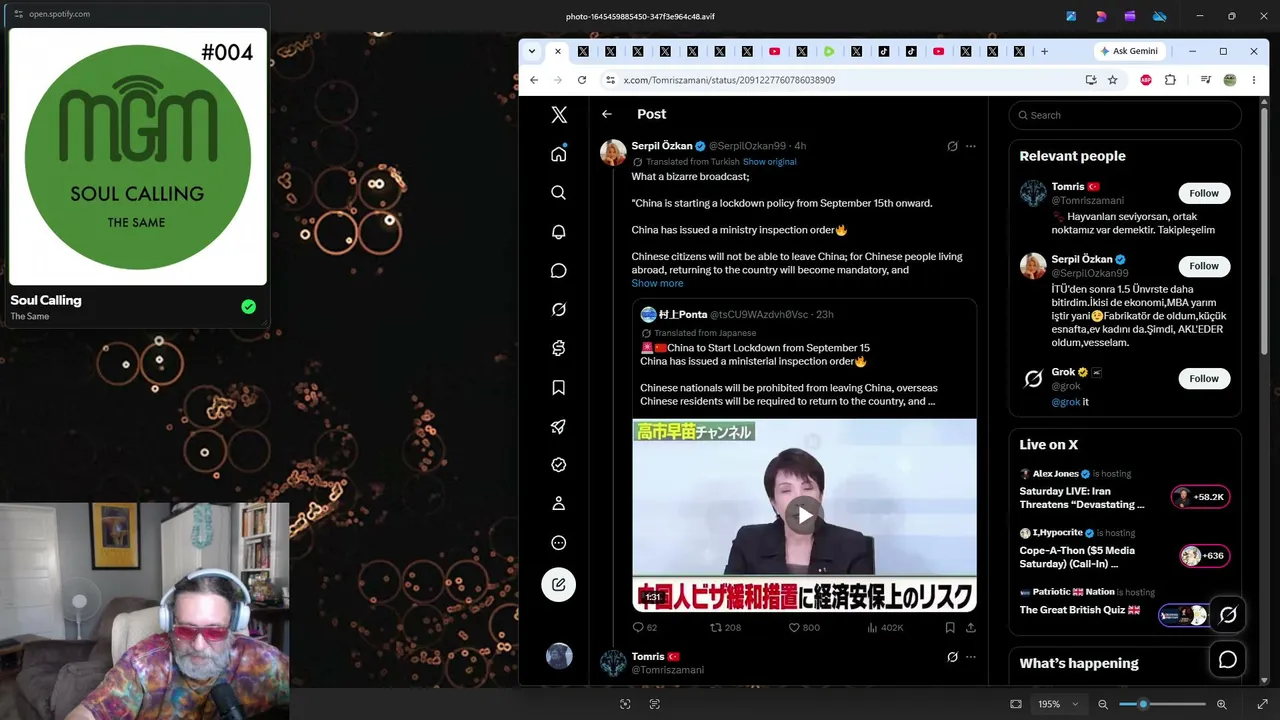Open Ask Gemini in Chrome
This screenshot has height=720, width=1280.
click(x=1129, y=51)
